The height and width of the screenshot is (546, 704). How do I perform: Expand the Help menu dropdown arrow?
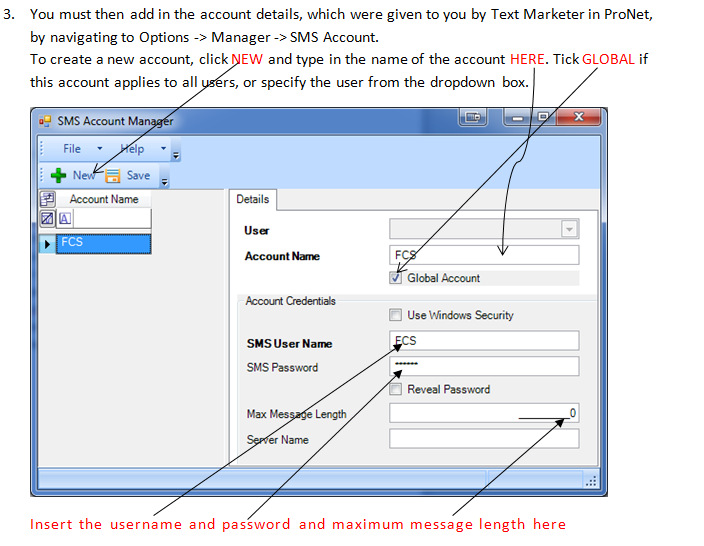pyautogui.click(x=163, y=149)
